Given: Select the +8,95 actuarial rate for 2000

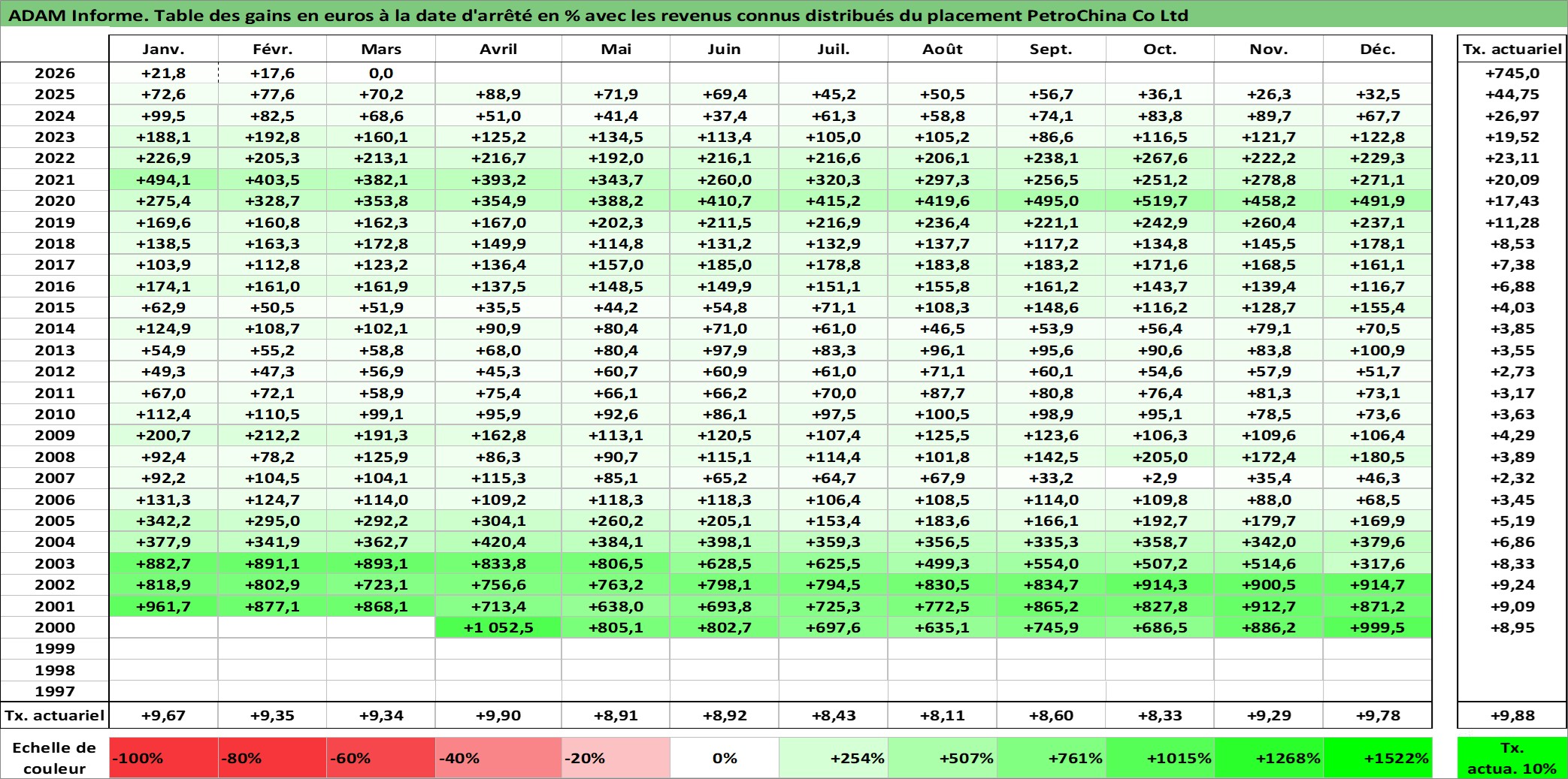Looking at the screenshot, I should click(1512, 627).
